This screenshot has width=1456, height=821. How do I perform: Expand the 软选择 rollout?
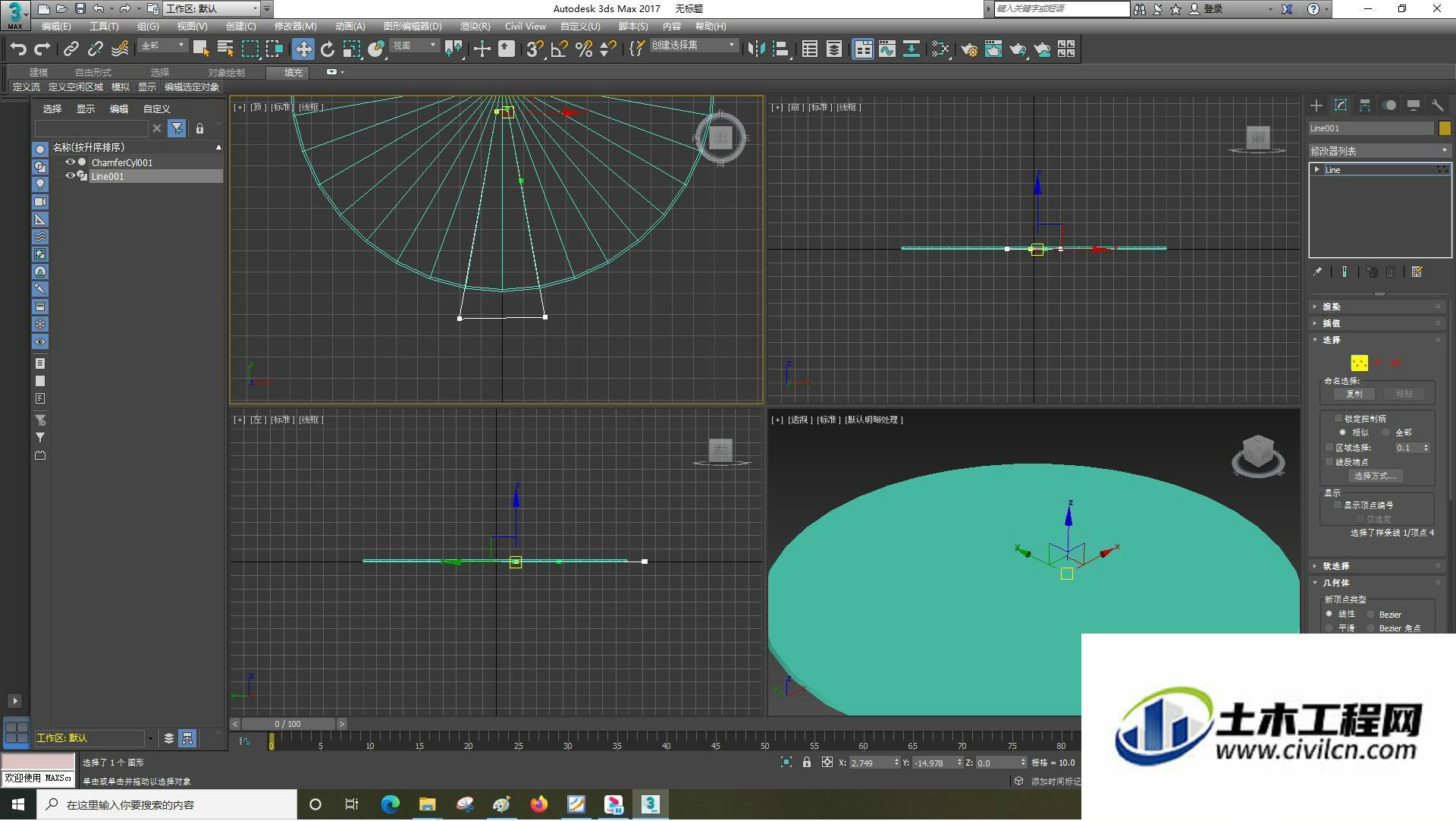[x=1378, y=566]
